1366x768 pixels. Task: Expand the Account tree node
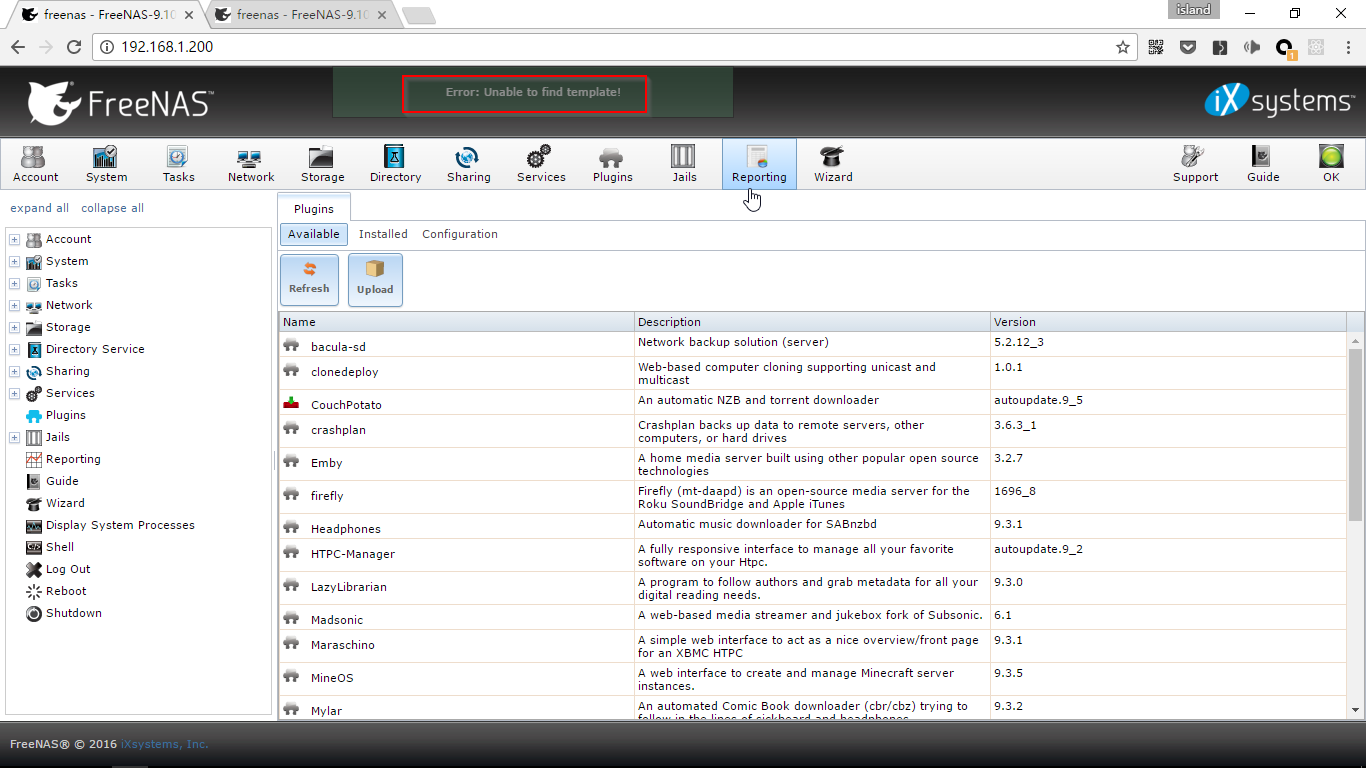(14, 240)
